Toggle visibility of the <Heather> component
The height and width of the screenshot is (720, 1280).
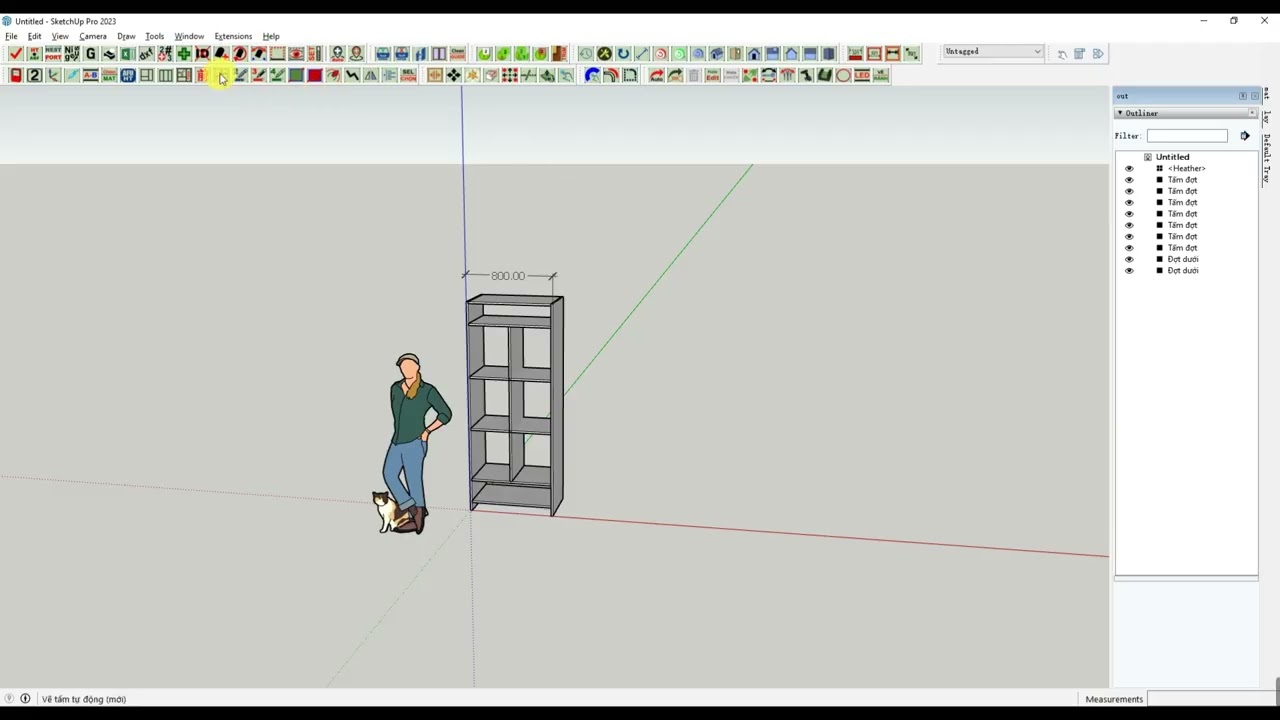tap(1129, 169)
